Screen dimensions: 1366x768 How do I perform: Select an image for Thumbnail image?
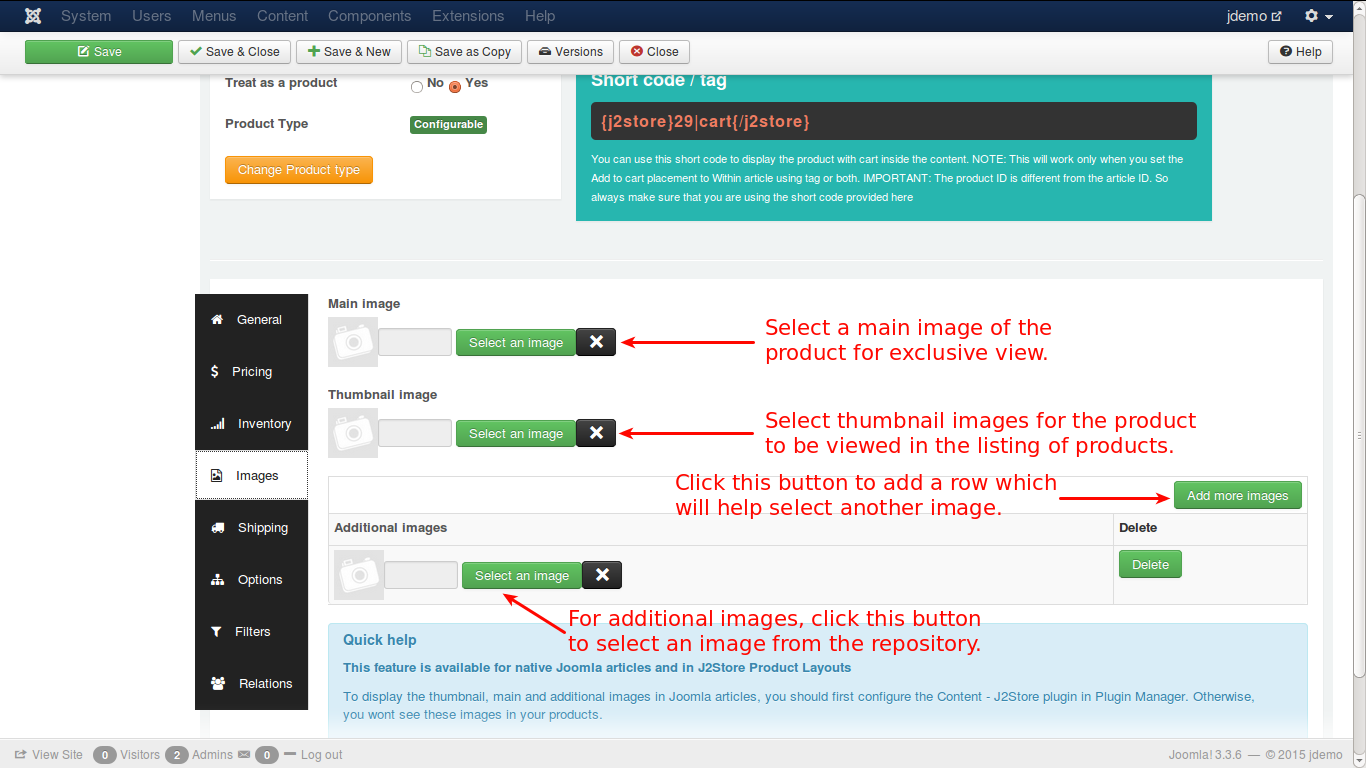pyautogui.click(x=516, y=433)
